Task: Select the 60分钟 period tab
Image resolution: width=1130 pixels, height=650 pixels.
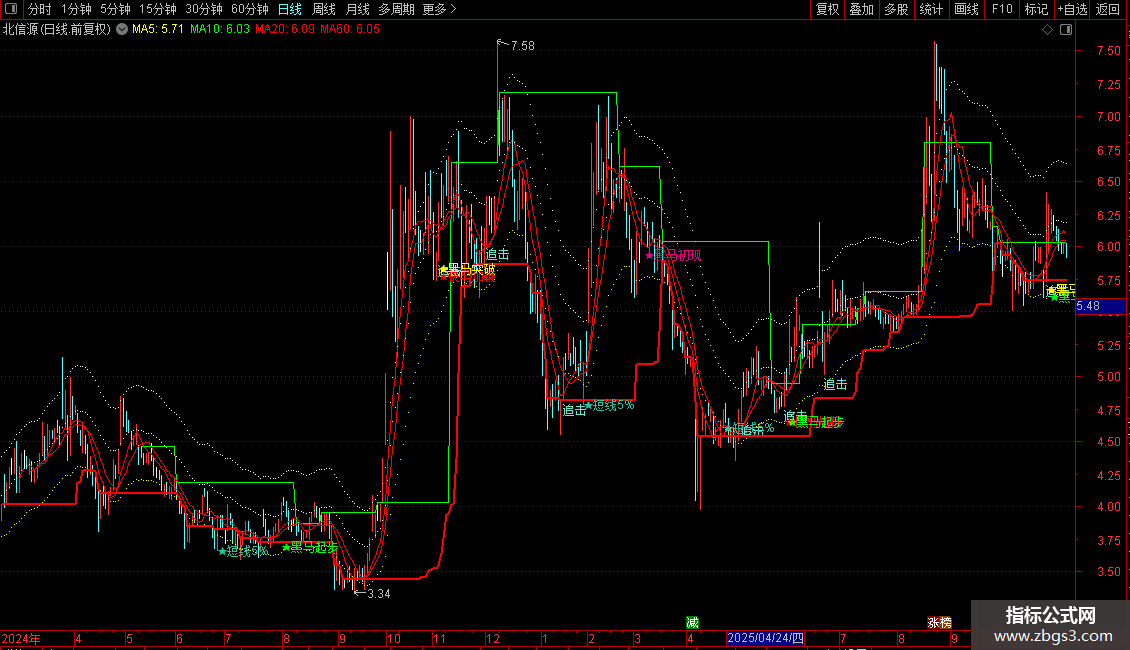Action: pos(249,9)
